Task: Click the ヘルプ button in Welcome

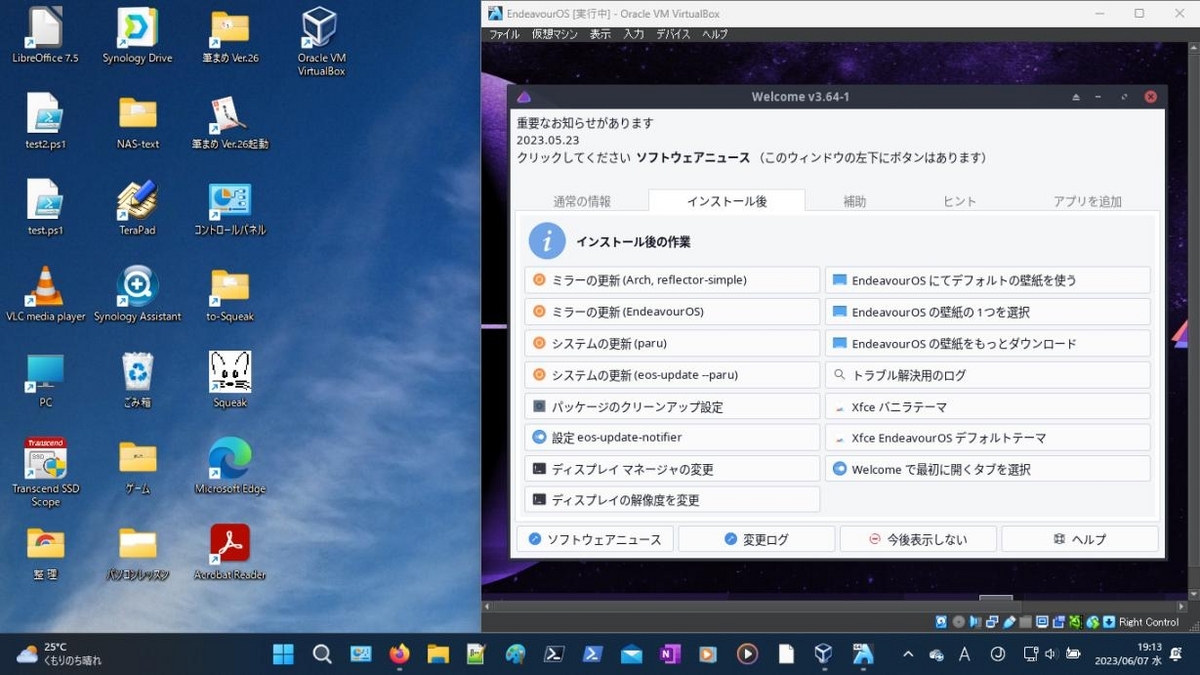Action: coord(1080,539)
